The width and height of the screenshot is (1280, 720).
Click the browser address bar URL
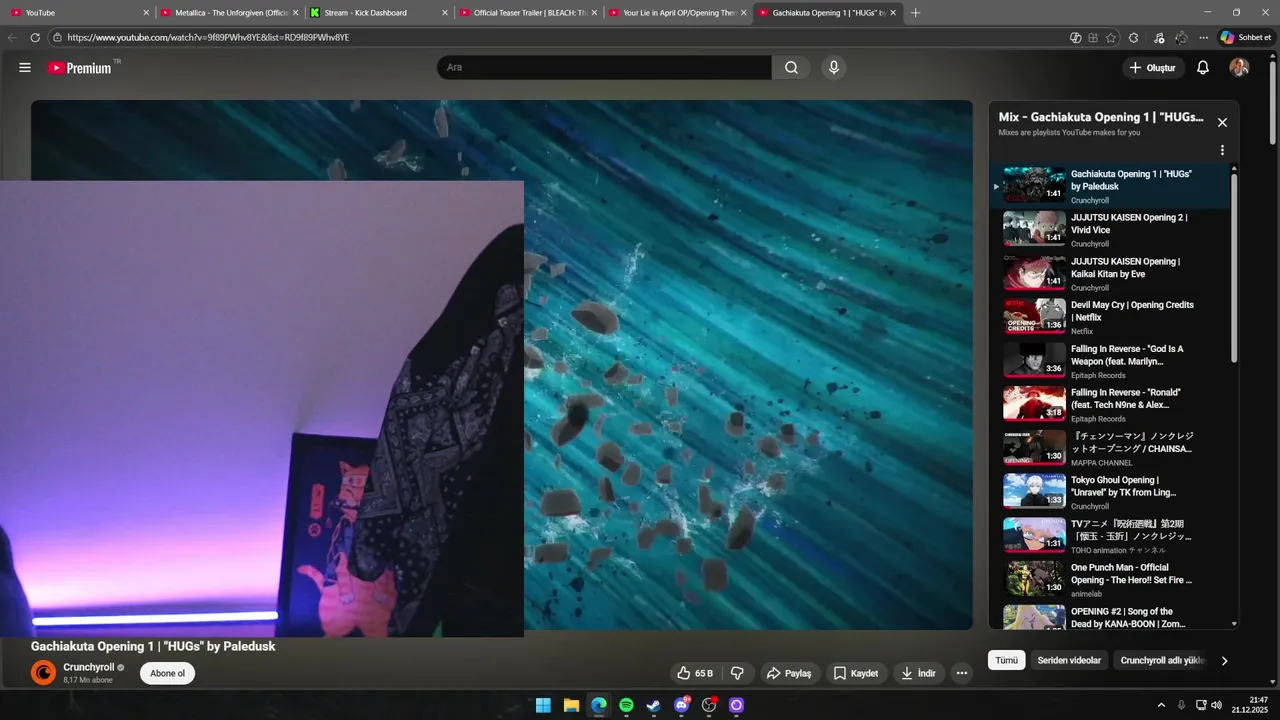pos(208,38)
